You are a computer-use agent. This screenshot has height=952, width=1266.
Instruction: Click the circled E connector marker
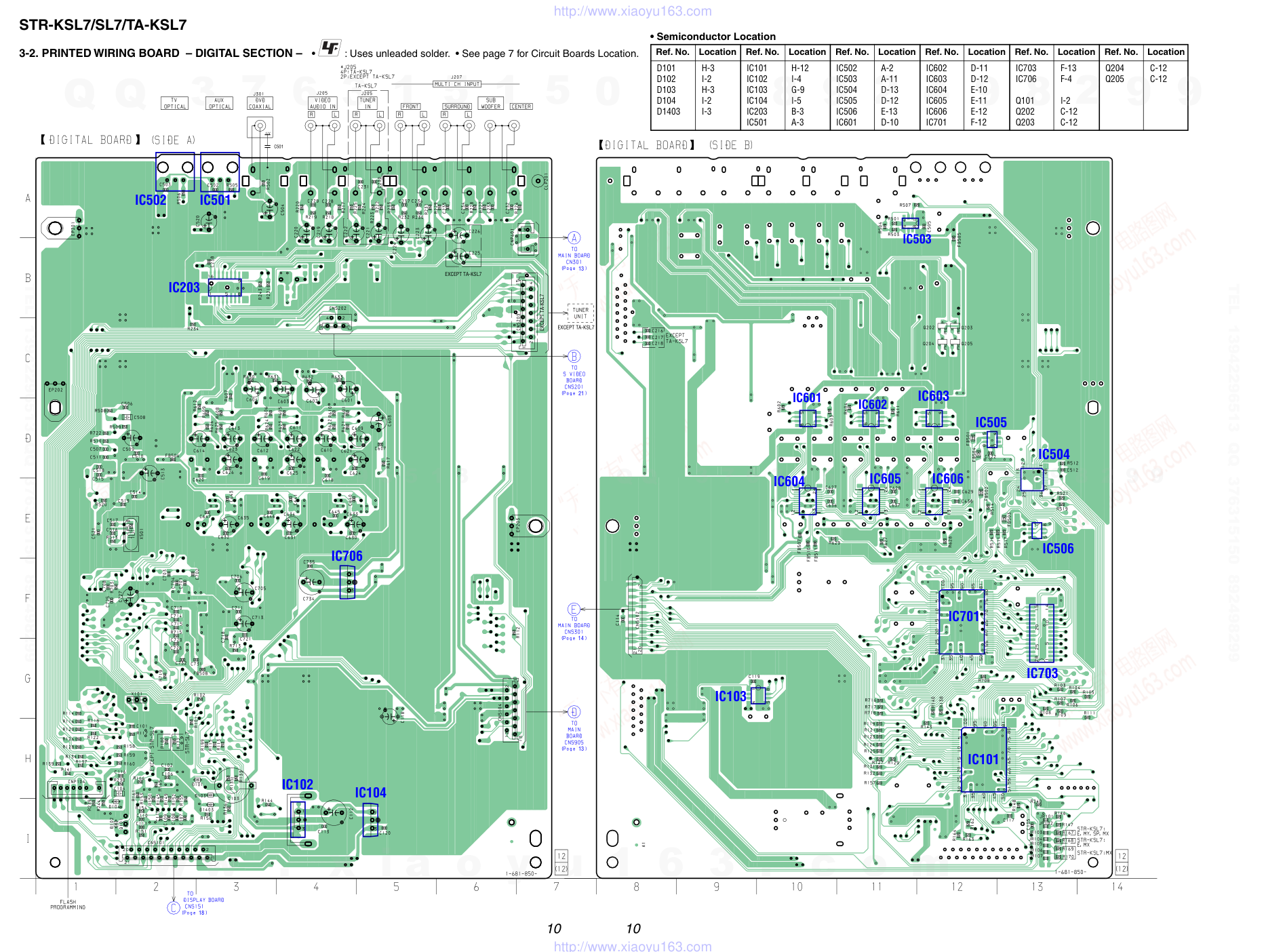pos(574,610)
